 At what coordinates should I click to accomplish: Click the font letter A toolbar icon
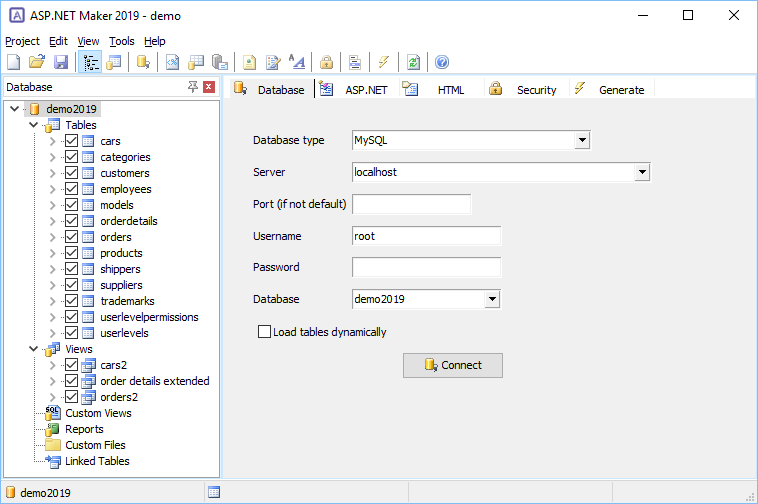click(297, 62)
